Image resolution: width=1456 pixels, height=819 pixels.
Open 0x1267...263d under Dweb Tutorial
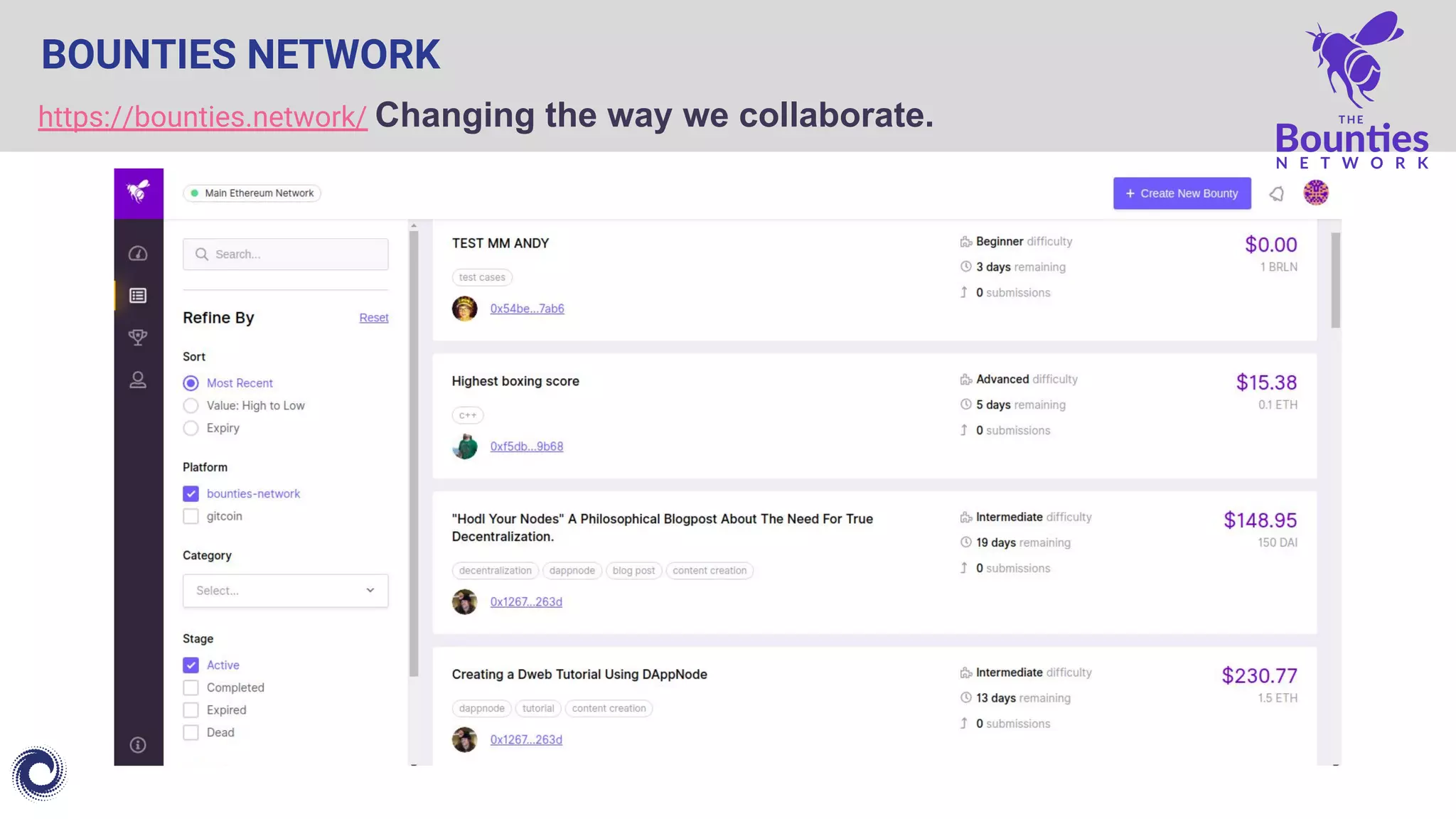[x=526, y=739]
